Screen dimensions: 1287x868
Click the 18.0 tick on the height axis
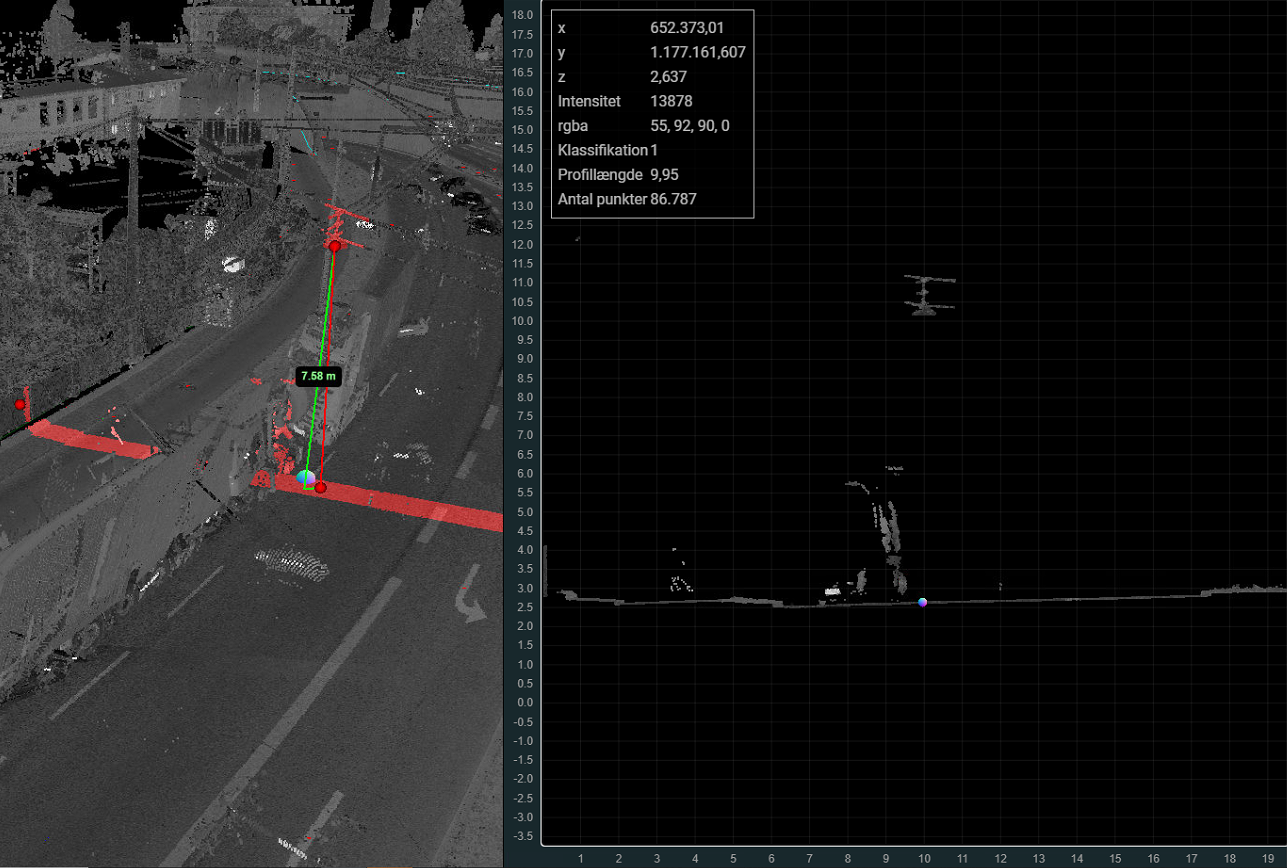pos(521,15)
